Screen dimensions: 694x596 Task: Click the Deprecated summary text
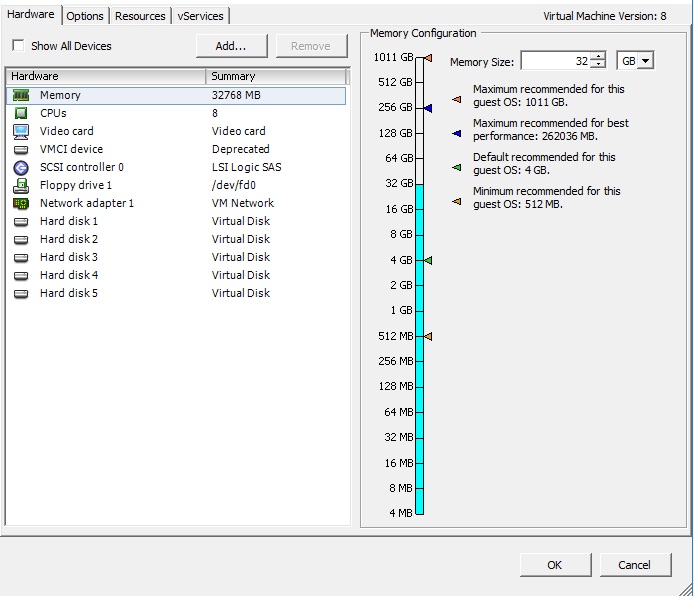click(240, 149)
